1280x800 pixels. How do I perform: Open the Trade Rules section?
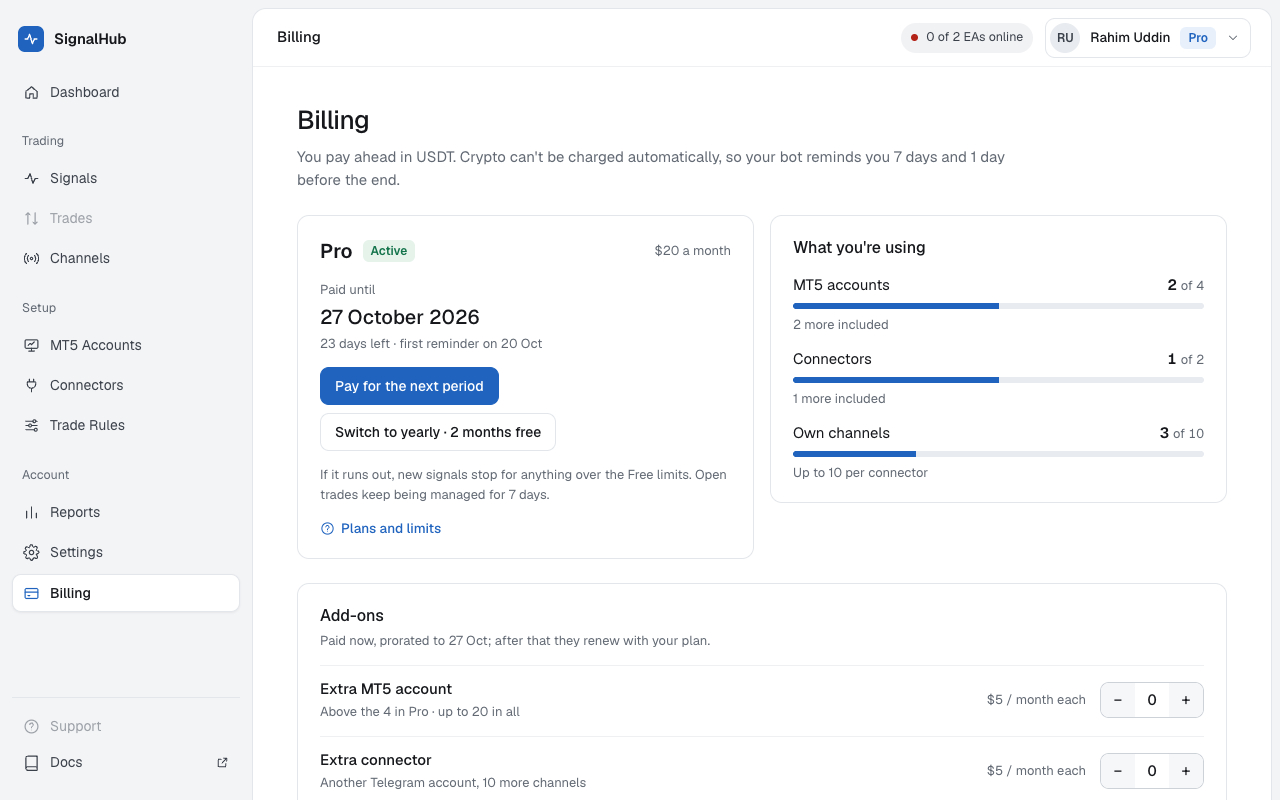[126, 425]
